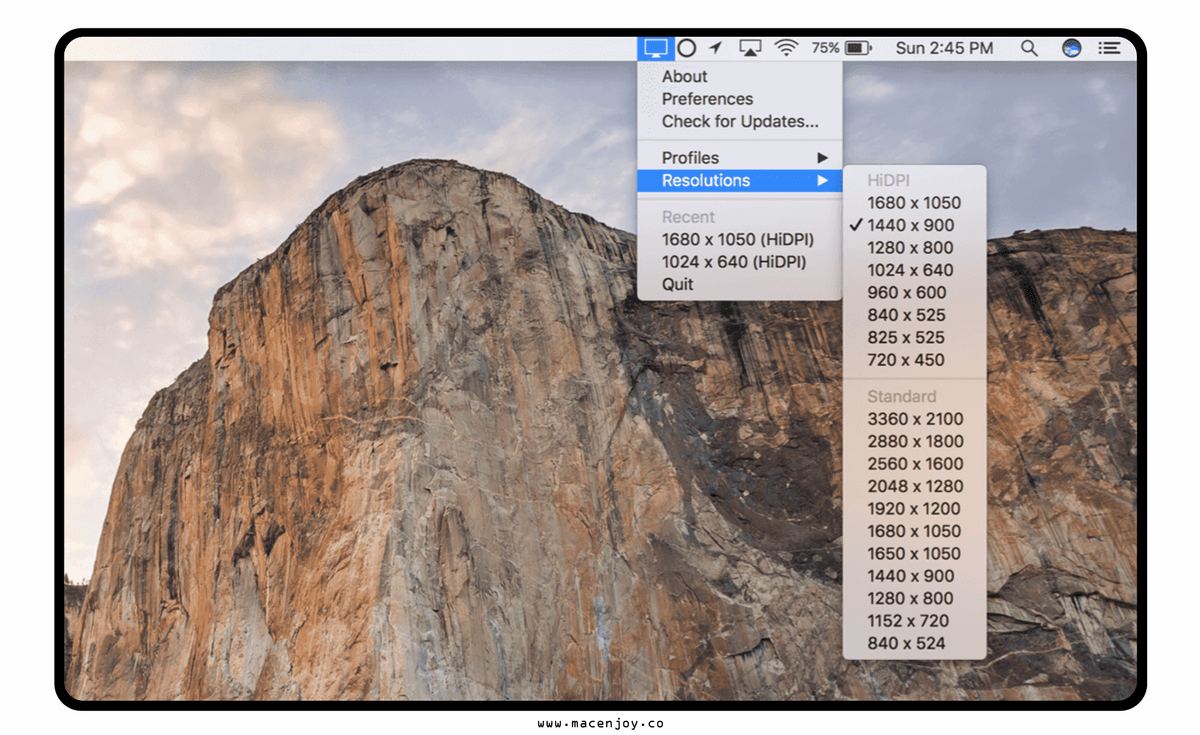Choose Standard 1680 x 1050
This screenshot has height=735, width=1200.
coord(914,531)
